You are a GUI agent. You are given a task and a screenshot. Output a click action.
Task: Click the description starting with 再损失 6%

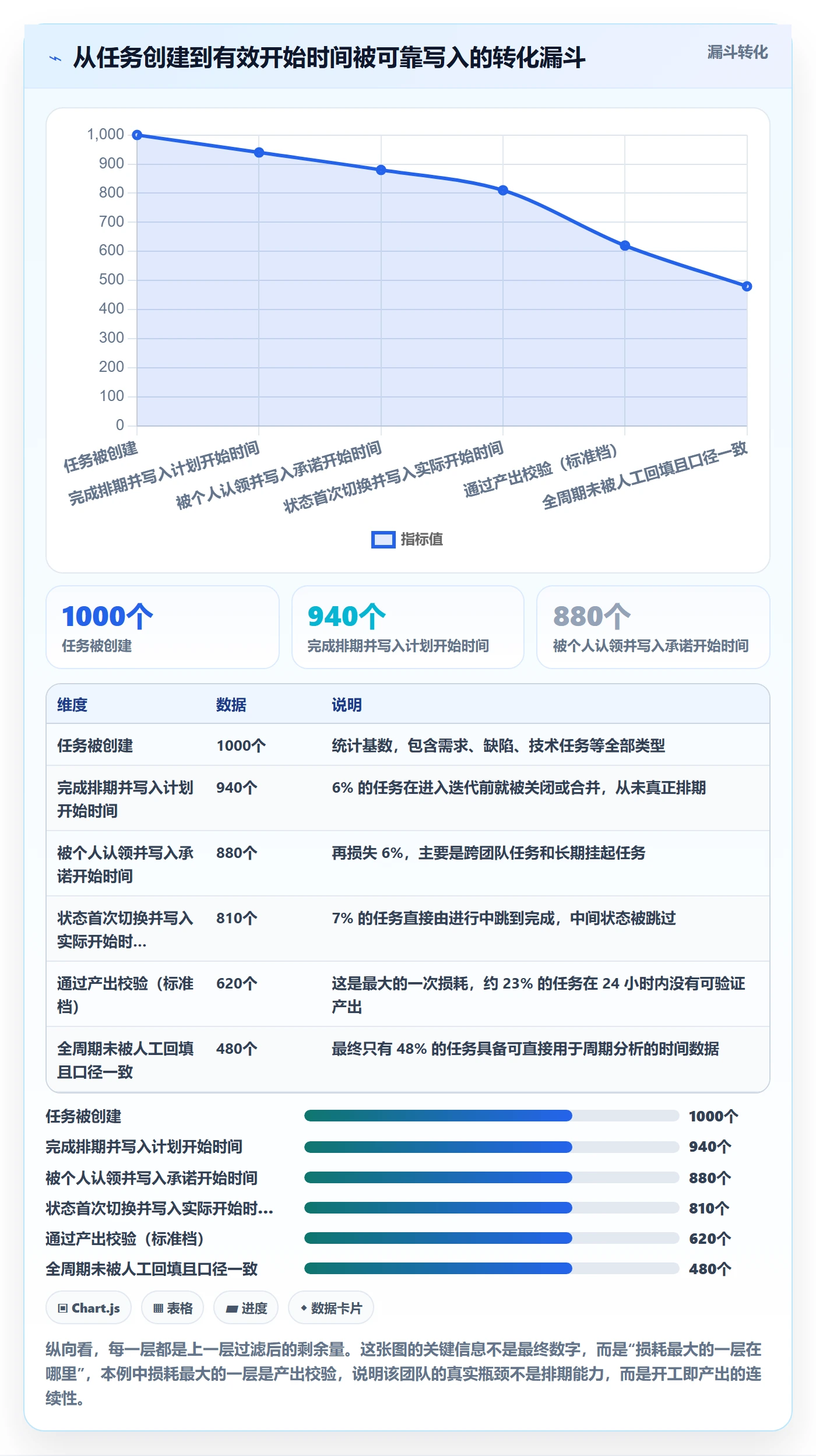pyautogui.click(x=488, y=853)
